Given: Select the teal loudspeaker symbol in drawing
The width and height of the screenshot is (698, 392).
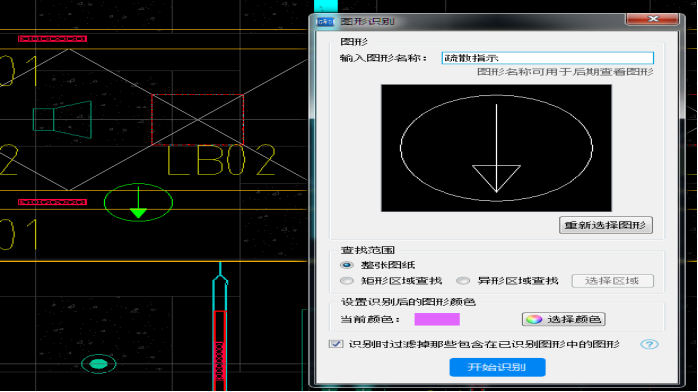Looking at the screenshot, I should click(62, 119).
